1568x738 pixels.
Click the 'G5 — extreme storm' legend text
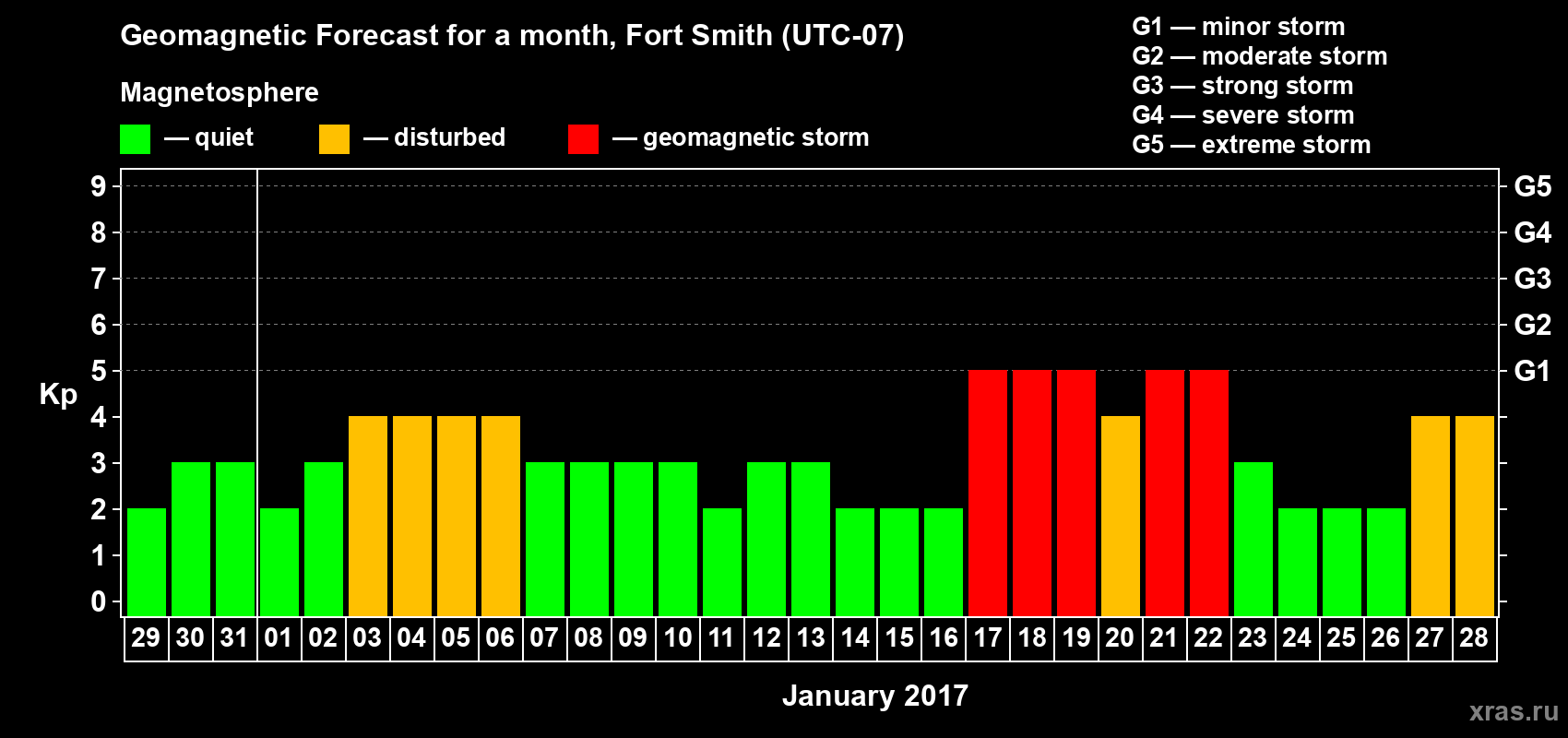point(1252,145)
